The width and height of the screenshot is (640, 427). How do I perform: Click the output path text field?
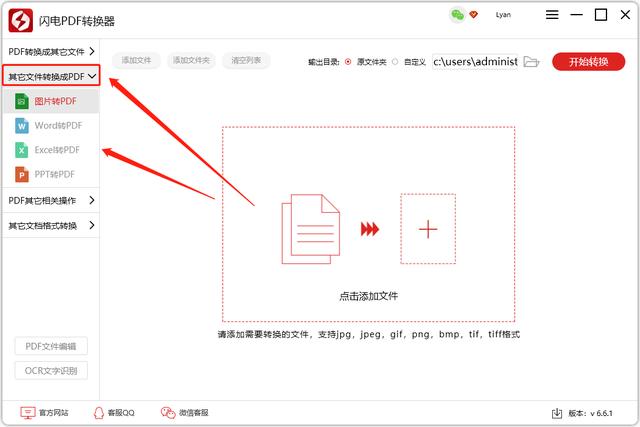pos(475,62)
